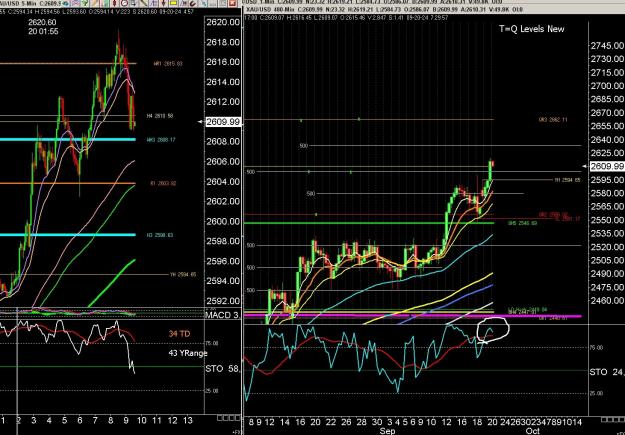The height and width of the screenshot is (435, 625).
Task: Click the 34 TD indicator label
Action: [179, 334]
